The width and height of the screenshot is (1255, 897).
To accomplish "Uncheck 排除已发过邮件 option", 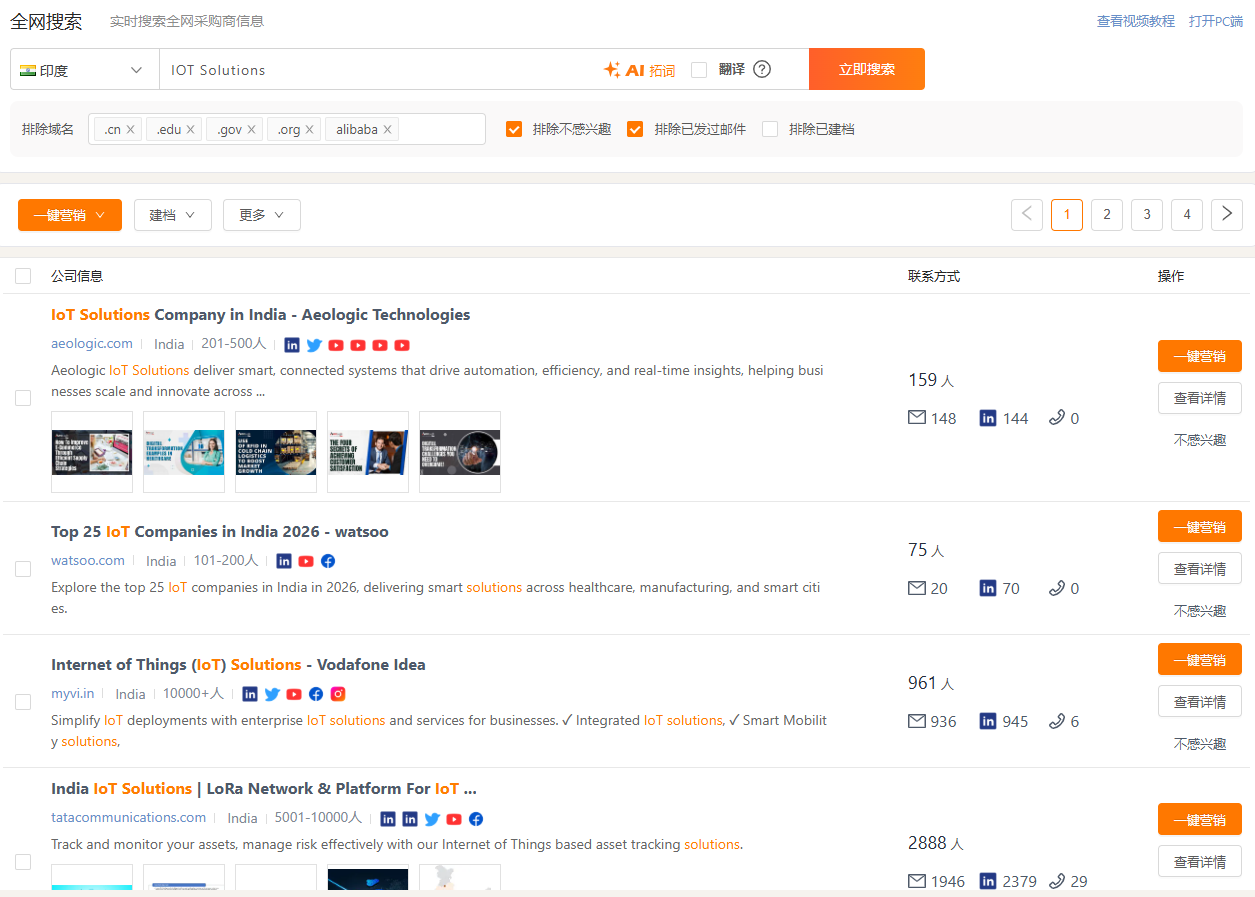I will (x=635, y=129).
